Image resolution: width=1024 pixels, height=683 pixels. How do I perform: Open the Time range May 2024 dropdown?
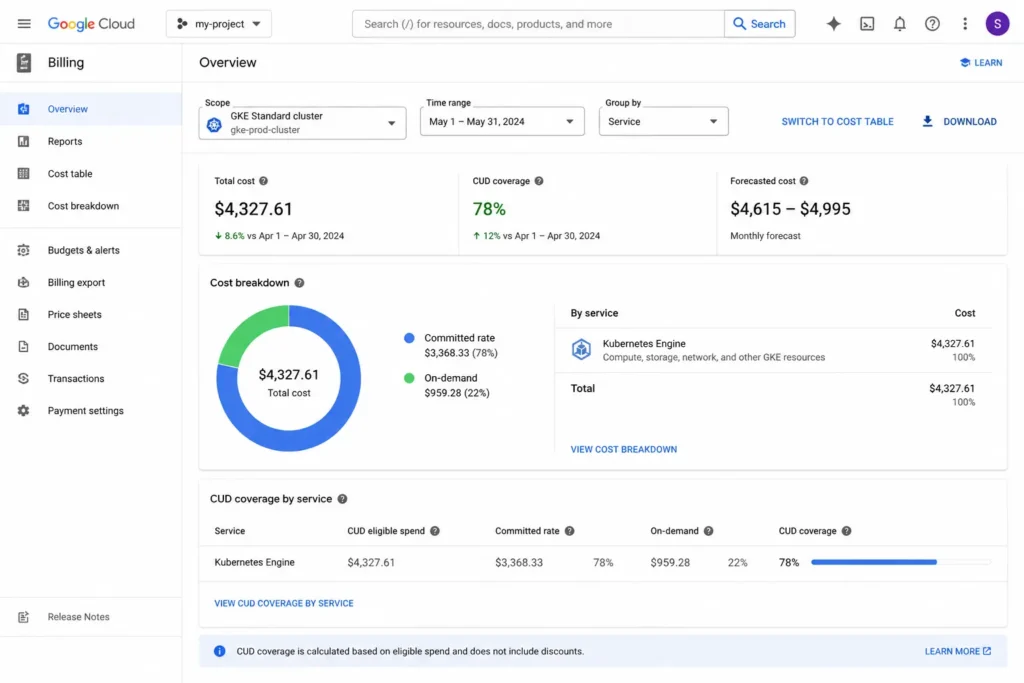(502, 121)
